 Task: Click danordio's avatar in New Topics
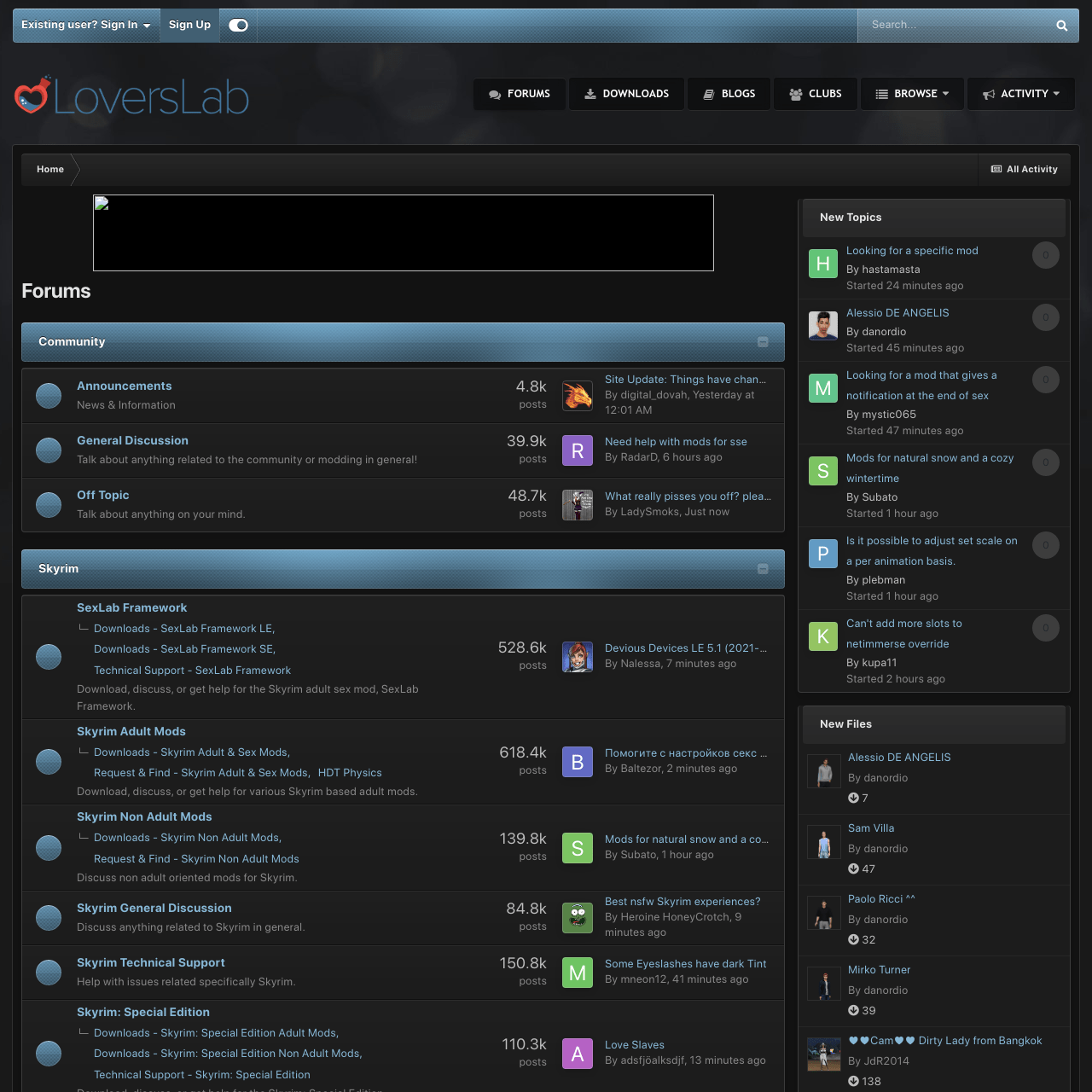pos(823,326)
